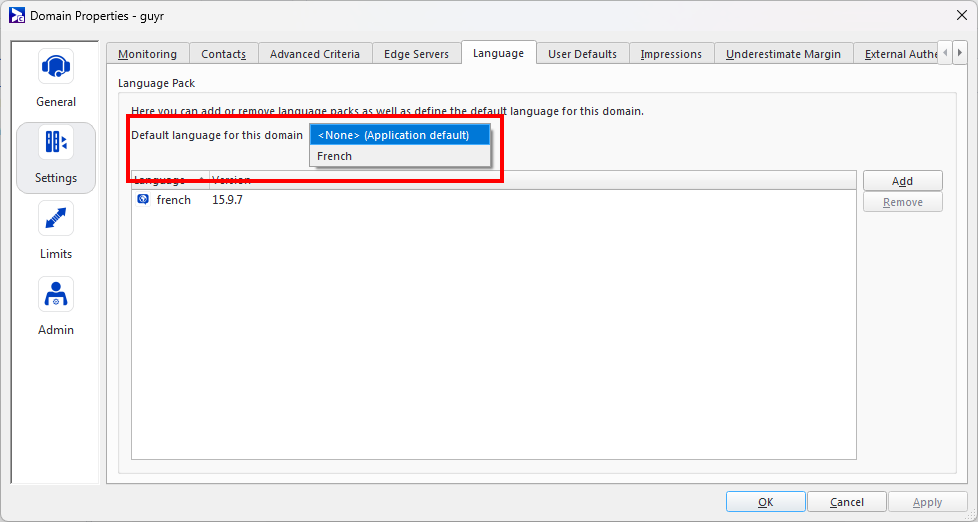Go to the User Defaults tab
978x522 pixels.
(x=582, y=54)
